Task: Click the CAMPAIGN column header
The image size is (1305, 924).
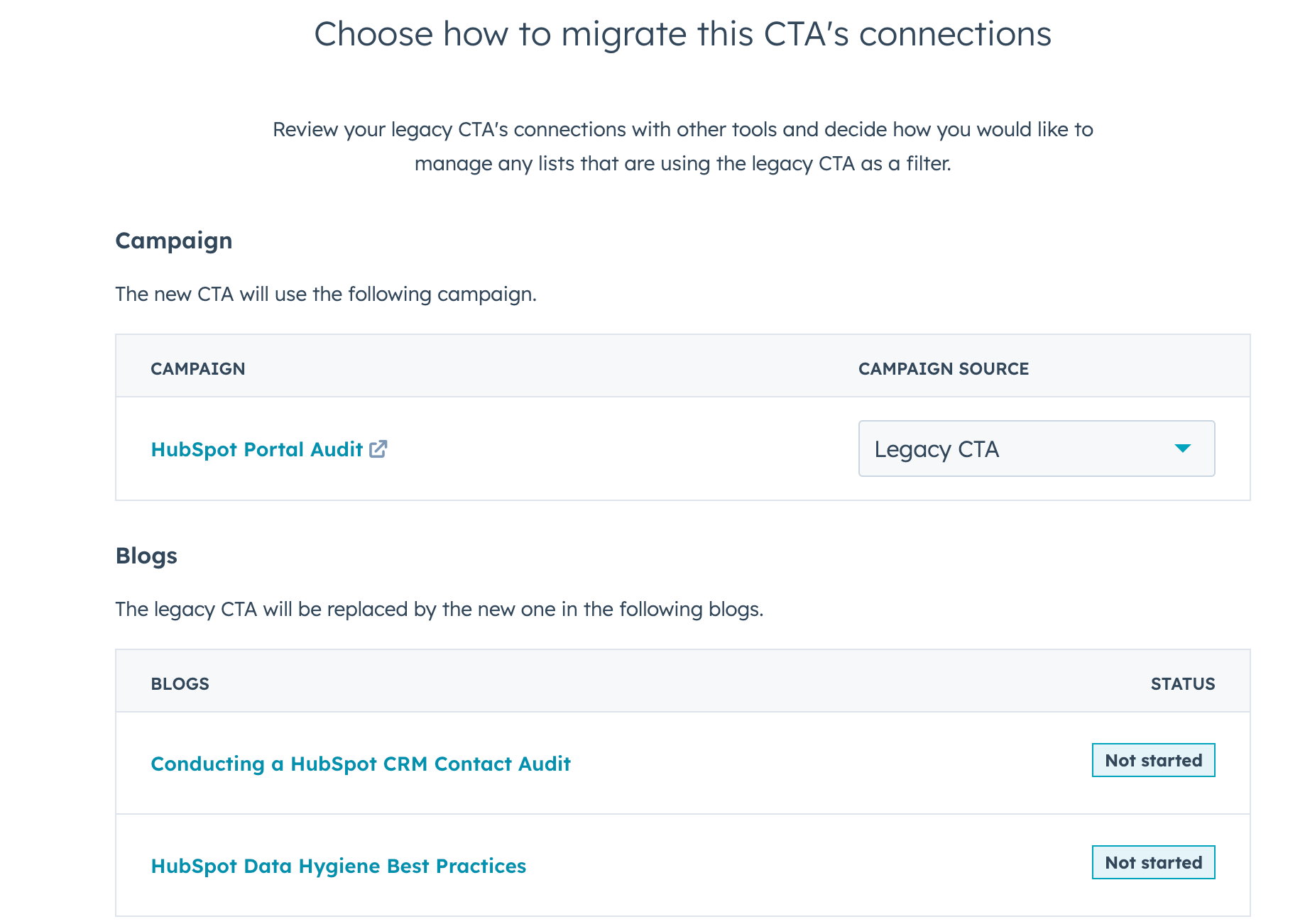Action: pos(198,369)
